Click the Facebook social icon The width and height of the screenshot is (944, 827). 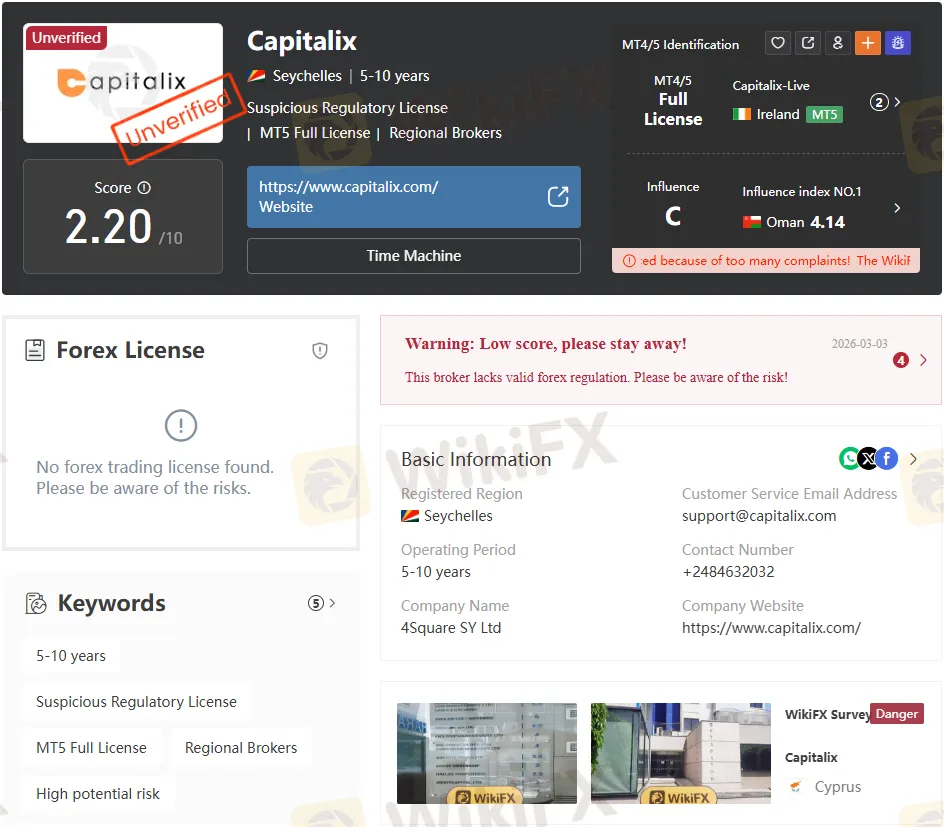pyautogui.click(x=887, y=459)
